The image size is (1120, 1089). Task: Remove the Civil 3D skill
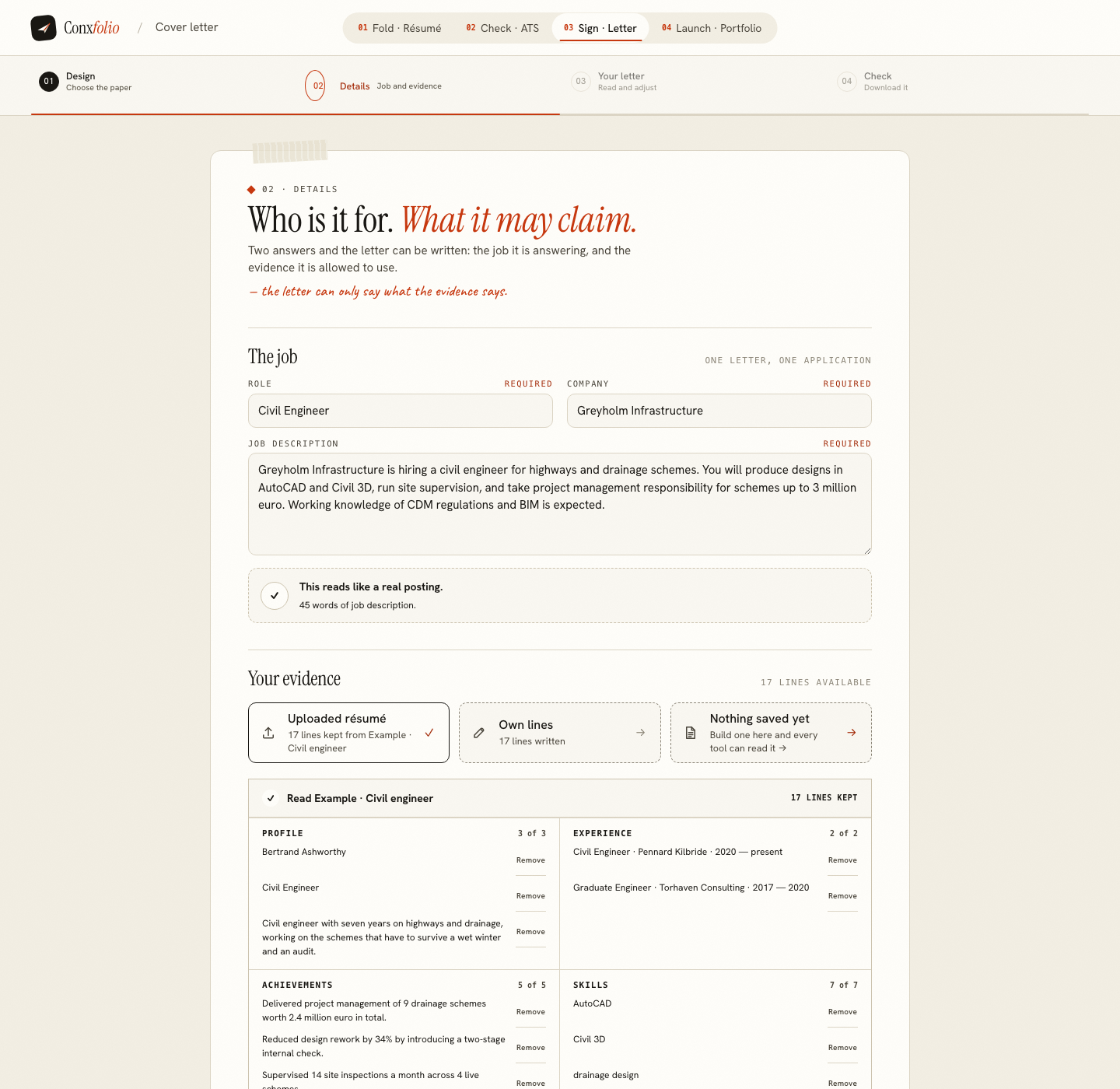[842, 1048]
